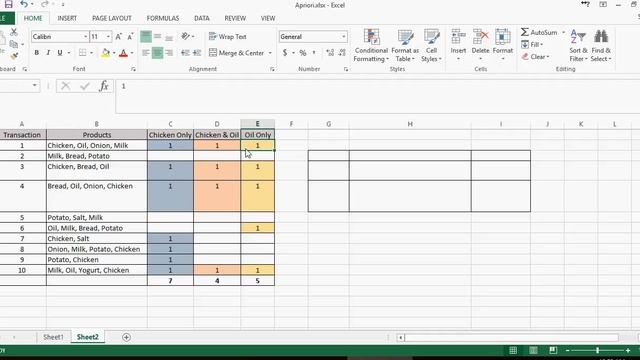640x360 pixels.
Task: Click the Save icon in quick access toolbar
Action: pos(8,4)
